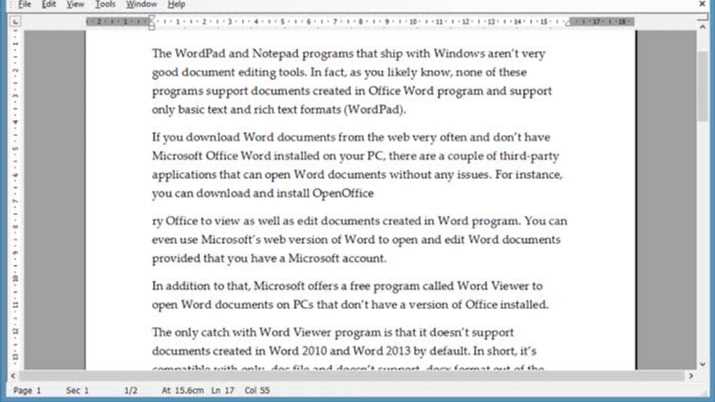Viewport: 715px width, 402px height.
Task: Click the 1/2 page count in status bar
Action: [130, 391]
